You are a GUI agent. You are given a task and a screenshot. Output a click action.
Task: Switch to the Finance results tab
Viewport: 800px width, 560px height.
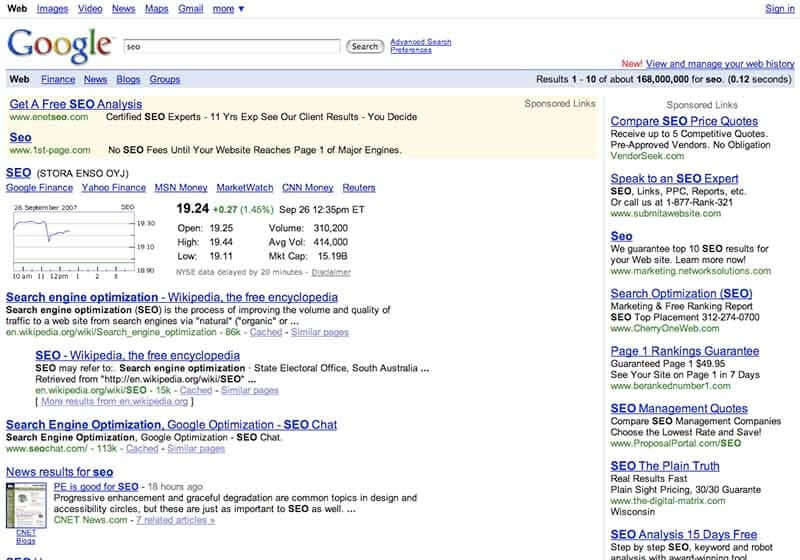click(58, 80)
